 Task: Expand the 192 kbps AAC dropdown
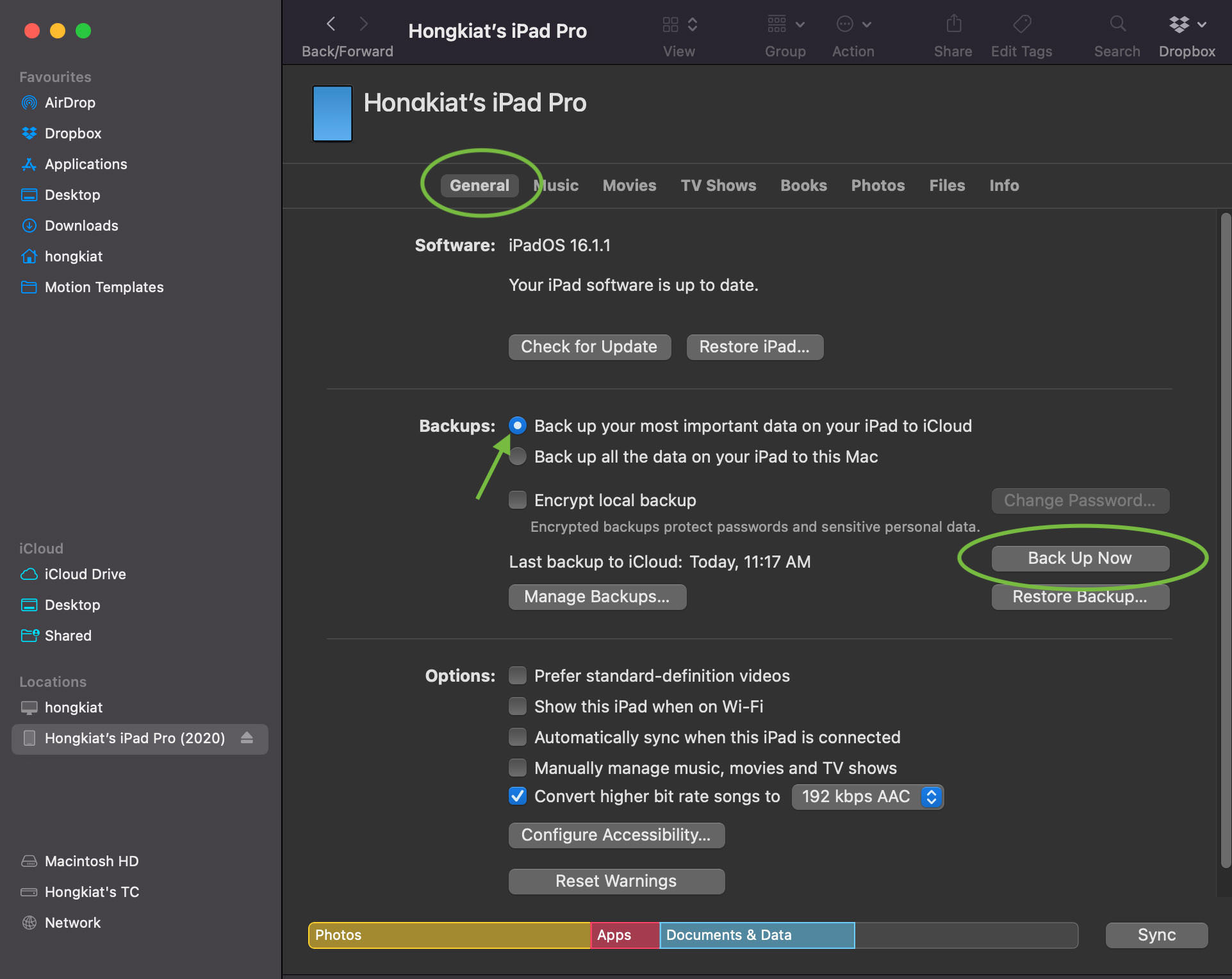tap(929, 796)
